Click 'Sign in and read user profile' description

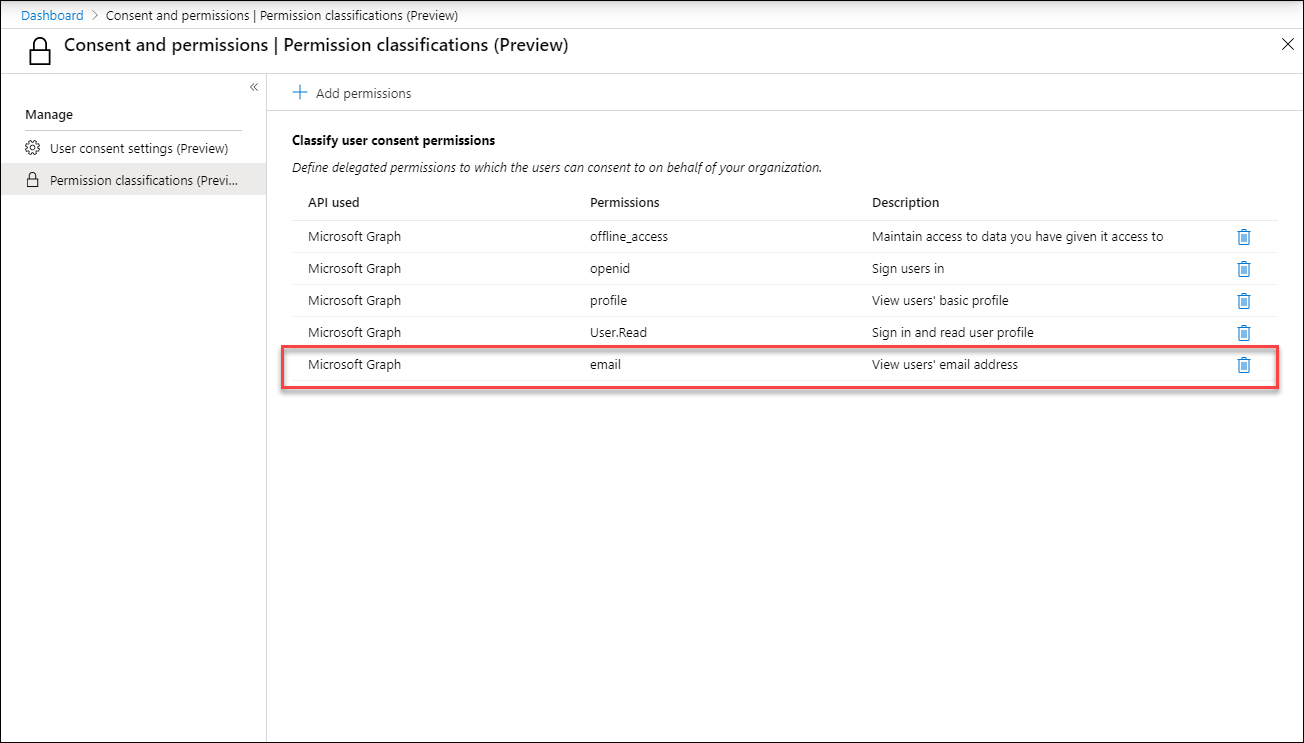[x=953, y=333]
